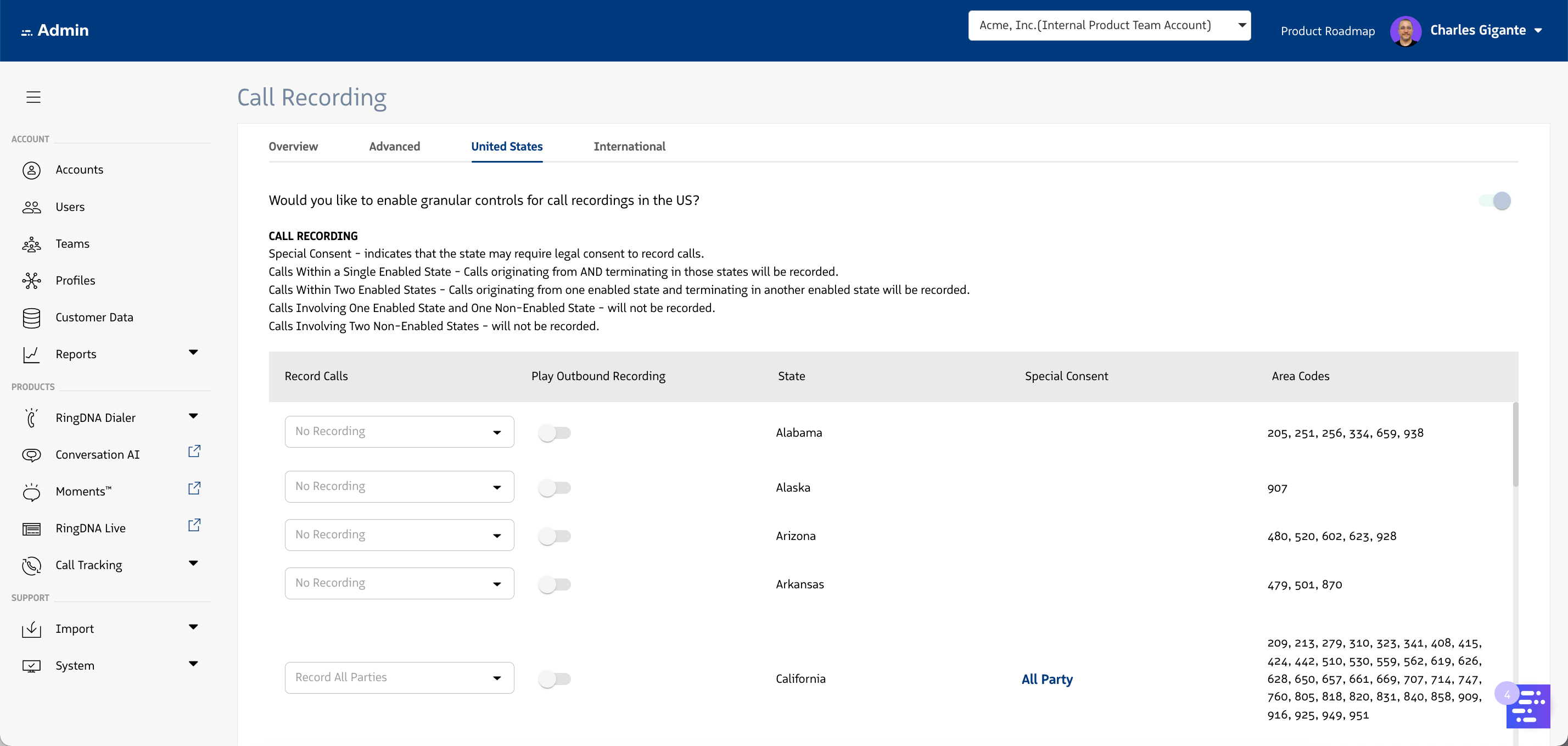
Task: Click the RingDNA Live sidebar icon
Action: 32,528
